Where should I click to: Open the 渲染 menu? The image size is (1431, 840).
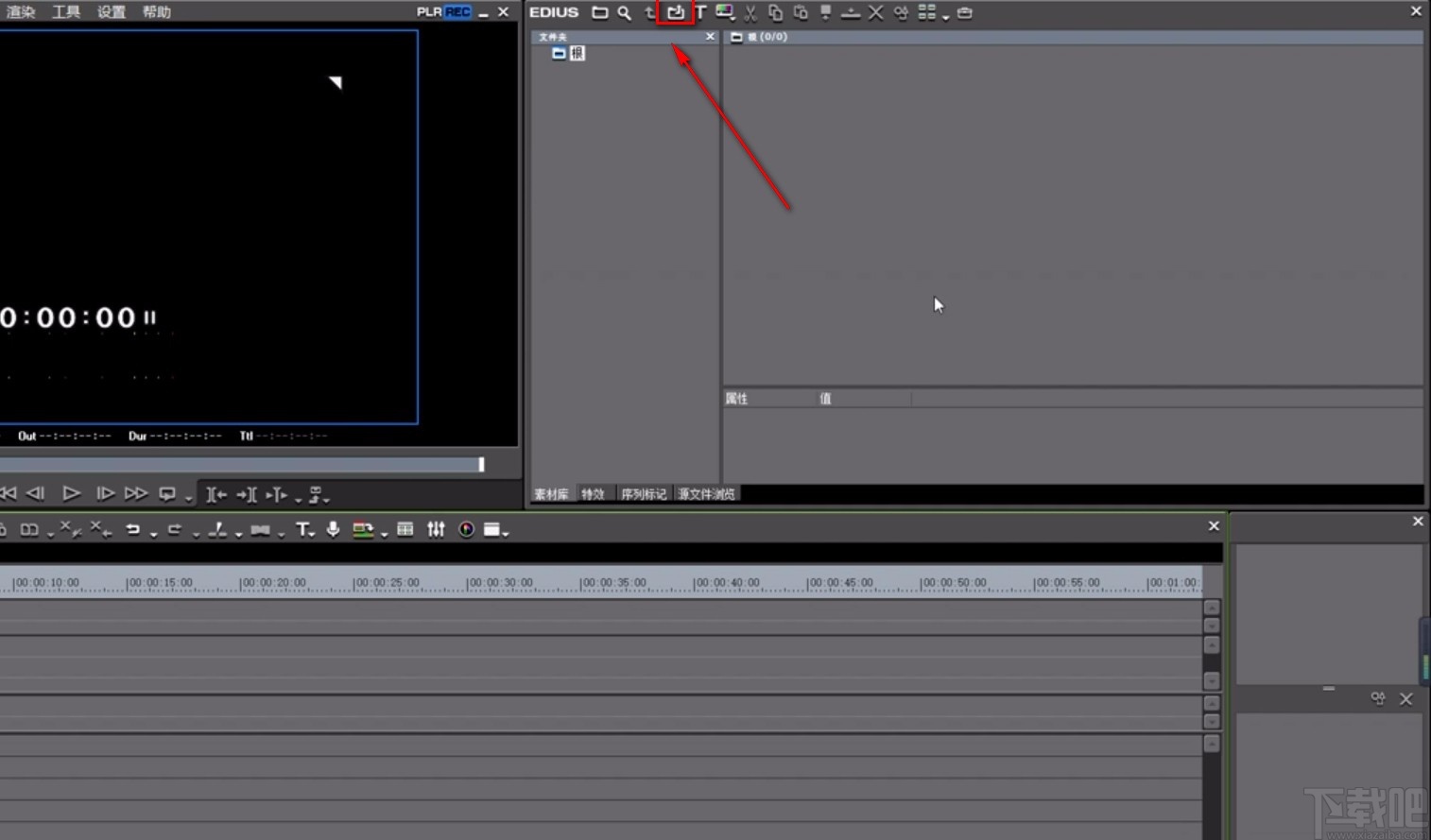coord(21,12)
